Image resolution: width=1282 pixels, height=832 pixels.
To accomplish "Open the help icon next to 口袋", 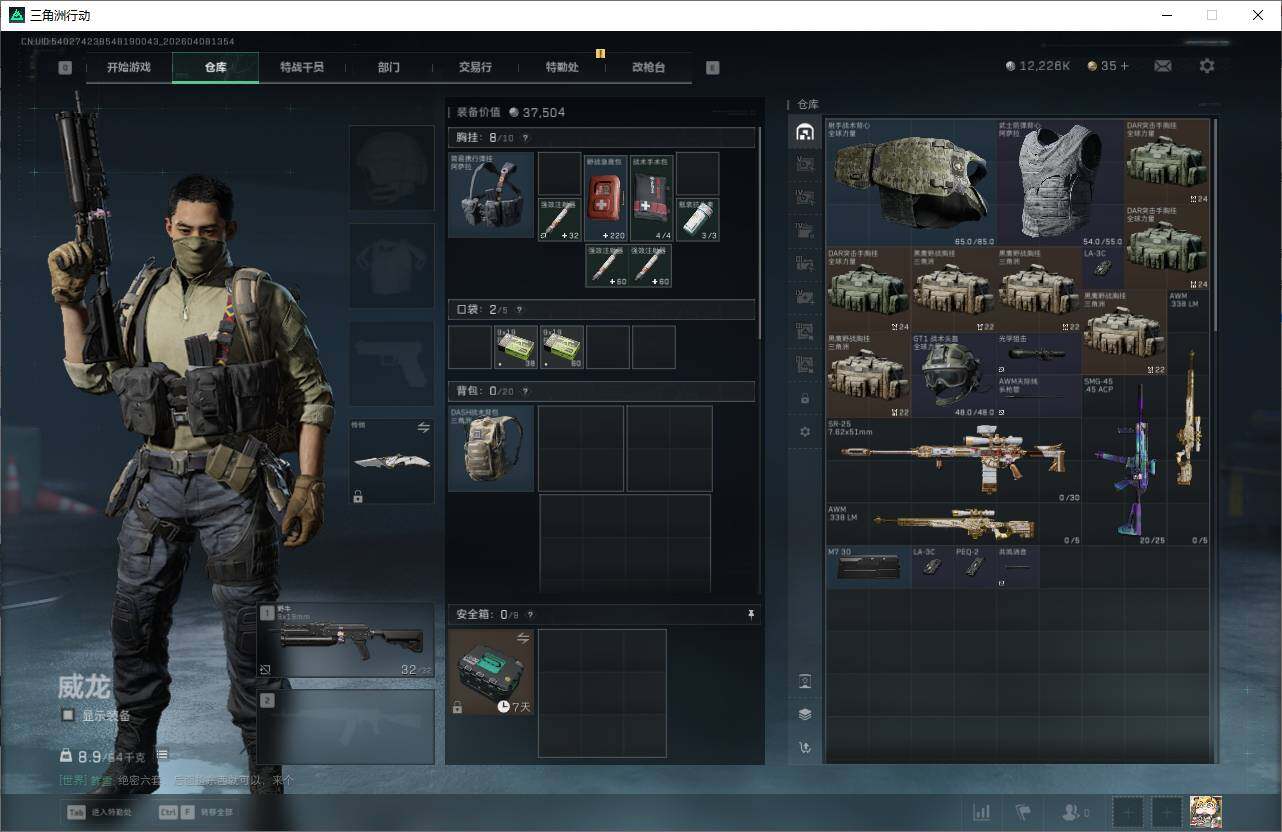I will 519,310.
